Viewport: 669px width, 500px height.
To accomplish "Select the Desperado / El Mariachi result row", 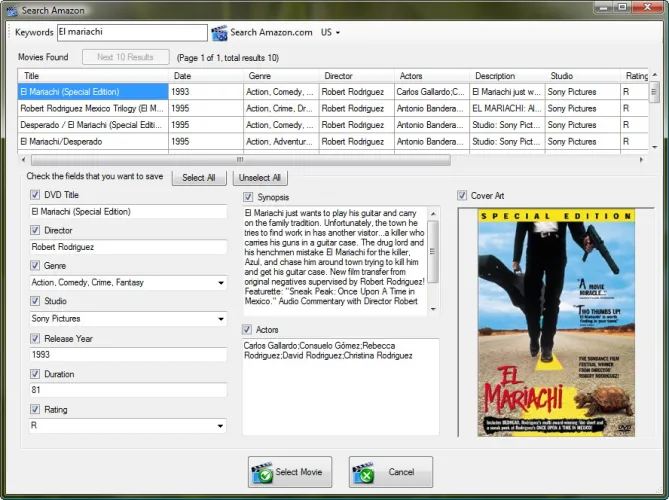I will pyautogui.click(x=92, y=125).
